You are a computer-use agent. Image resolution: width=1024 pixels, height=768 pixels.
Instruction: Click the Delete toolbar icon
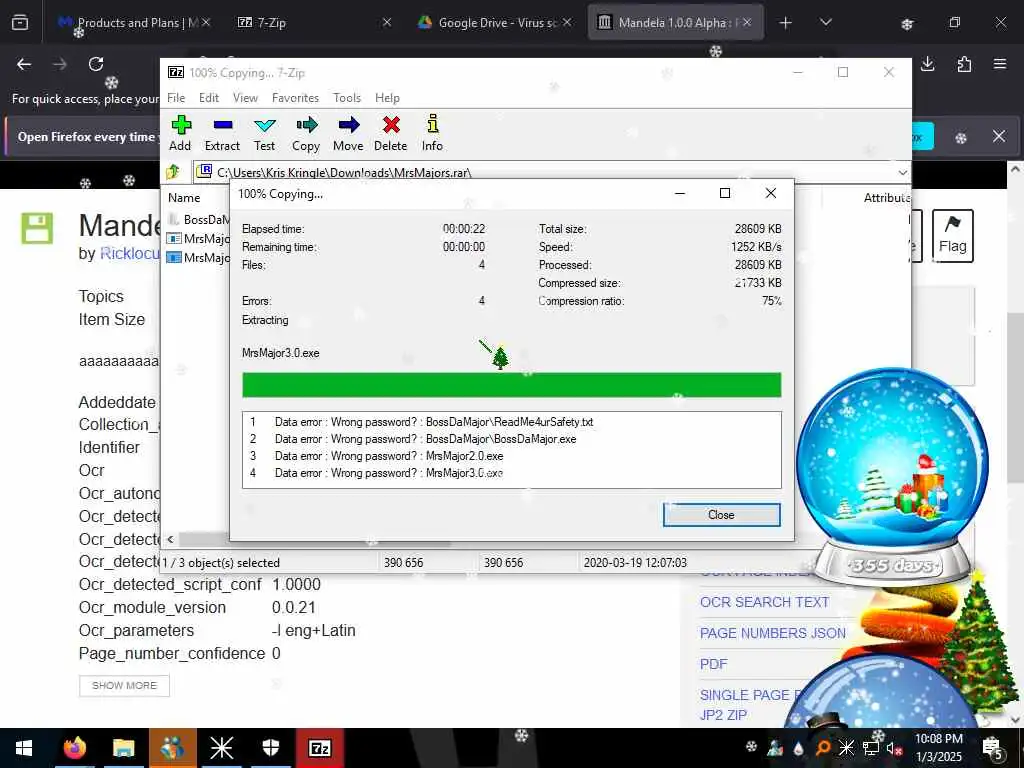click(391, 133)
